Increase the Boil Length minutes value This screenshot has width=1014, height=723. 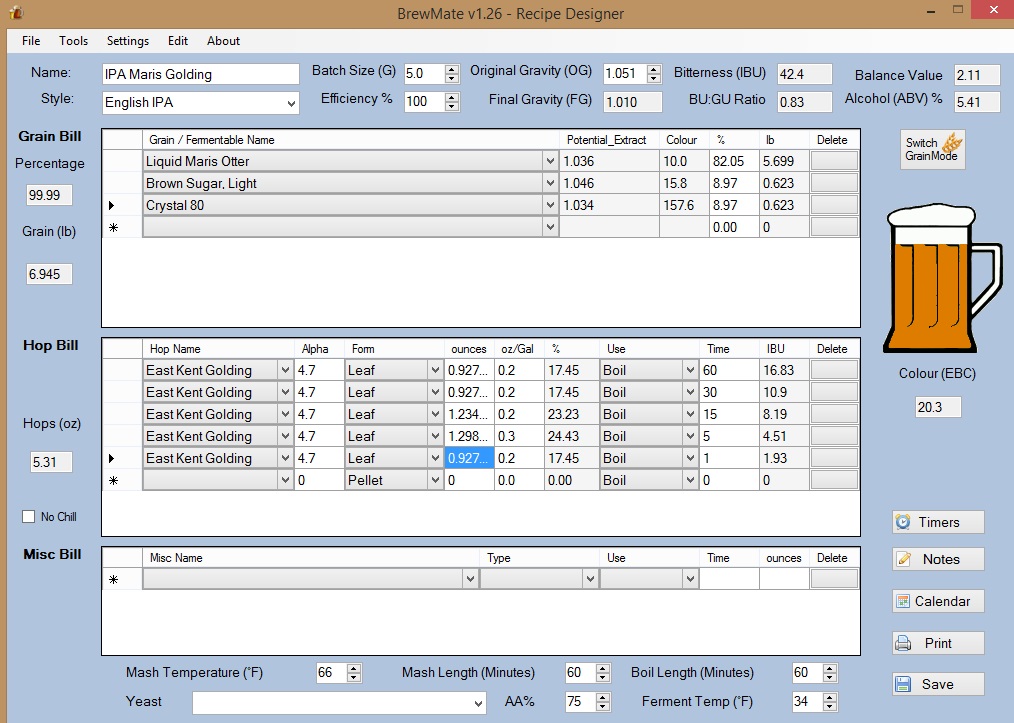coord(830,668)
